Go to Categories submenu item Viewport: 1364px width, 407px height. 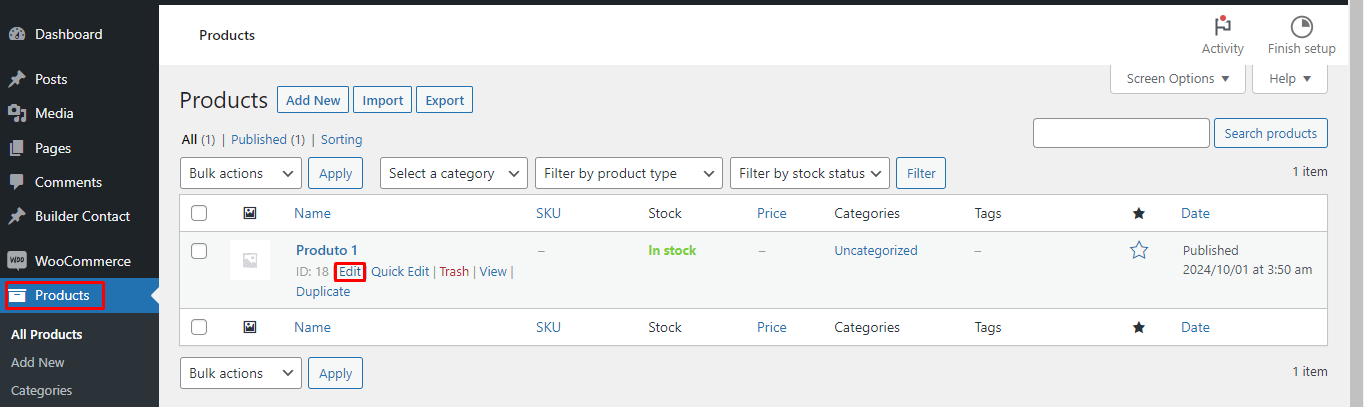coord(40,390)
